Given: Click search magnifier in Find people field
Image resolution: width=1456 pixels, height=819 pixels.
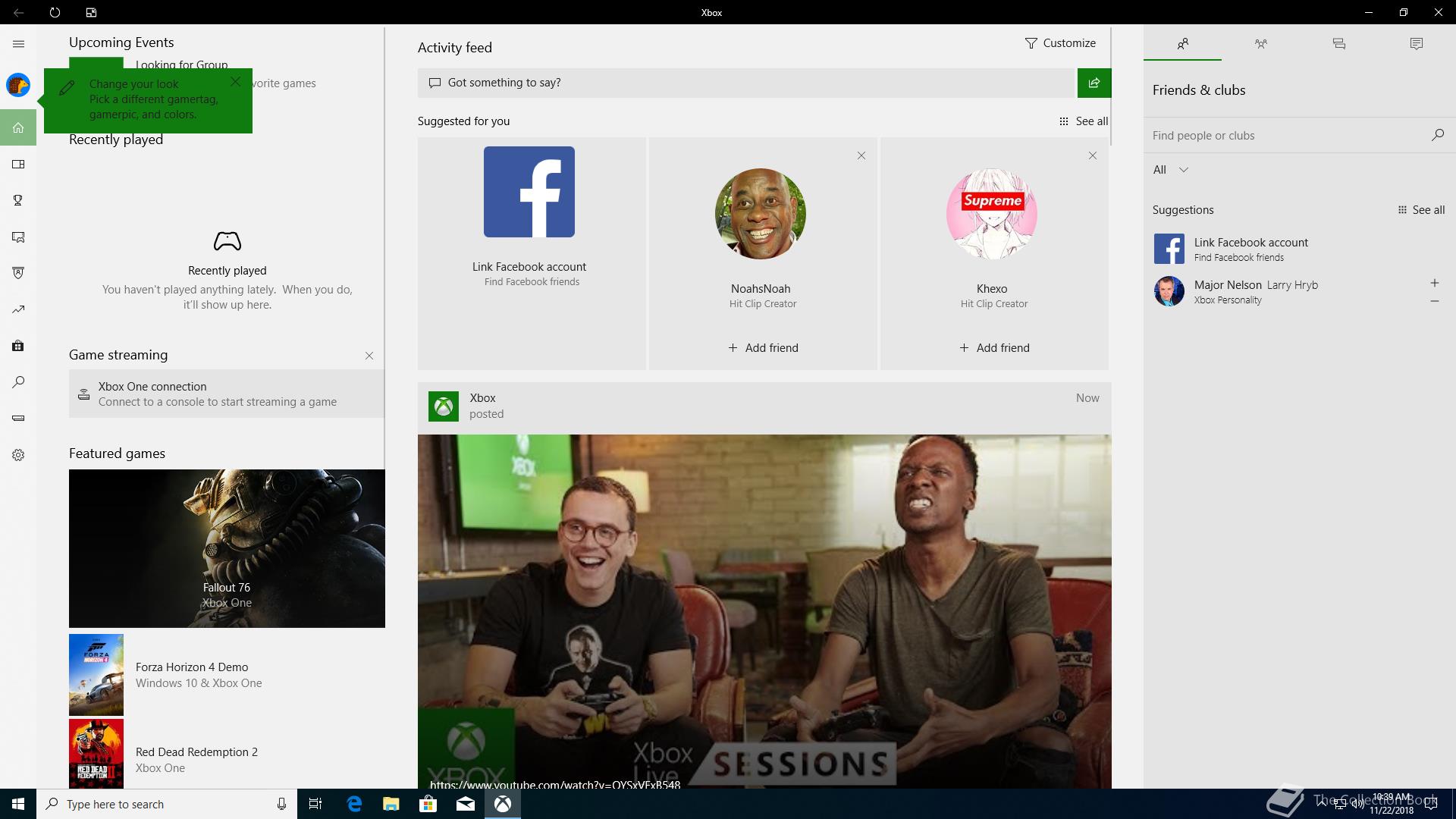Looking at the screenshot, I should point(1437,135).
